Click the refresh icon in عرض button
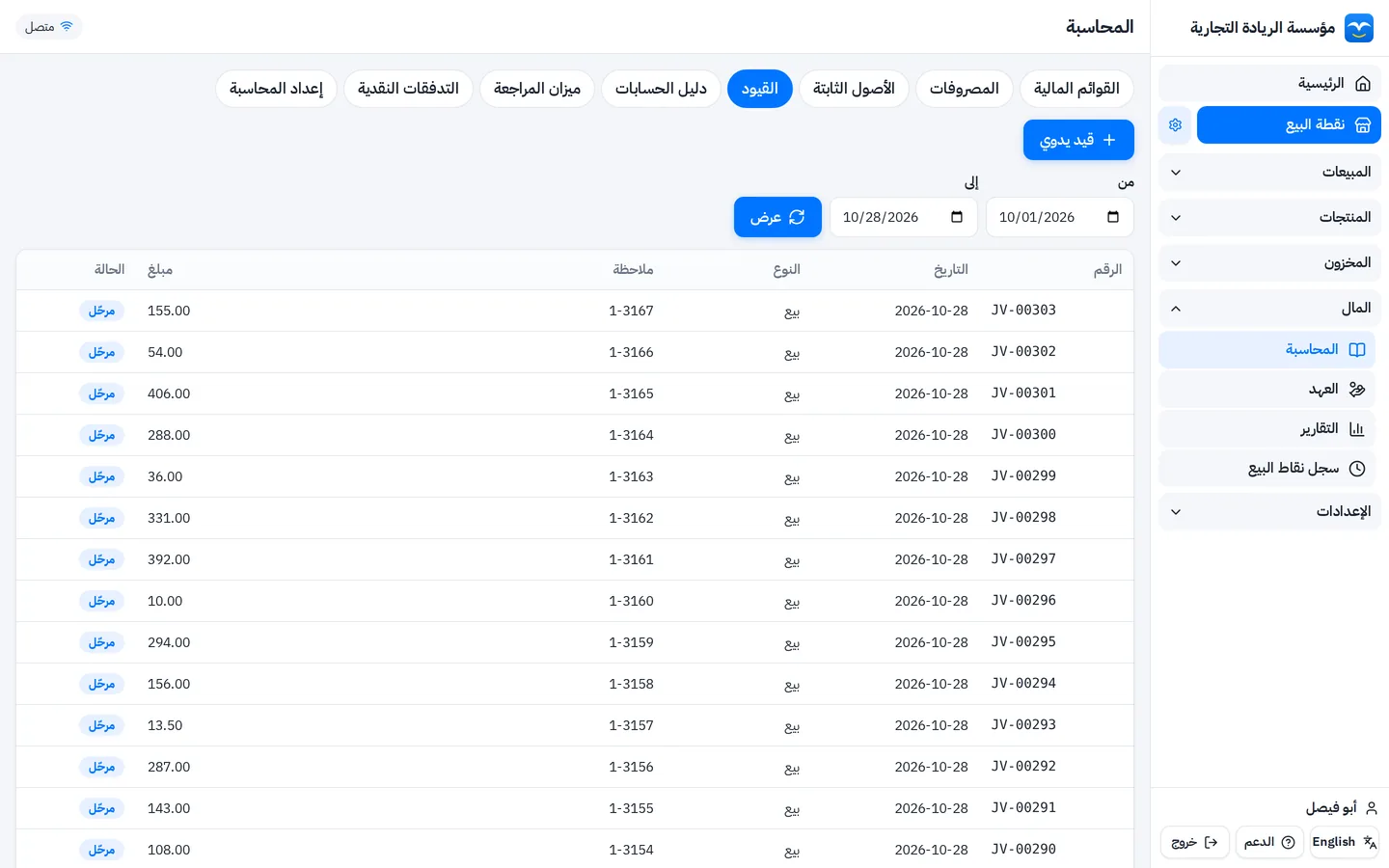 click(x=797, y=217)
